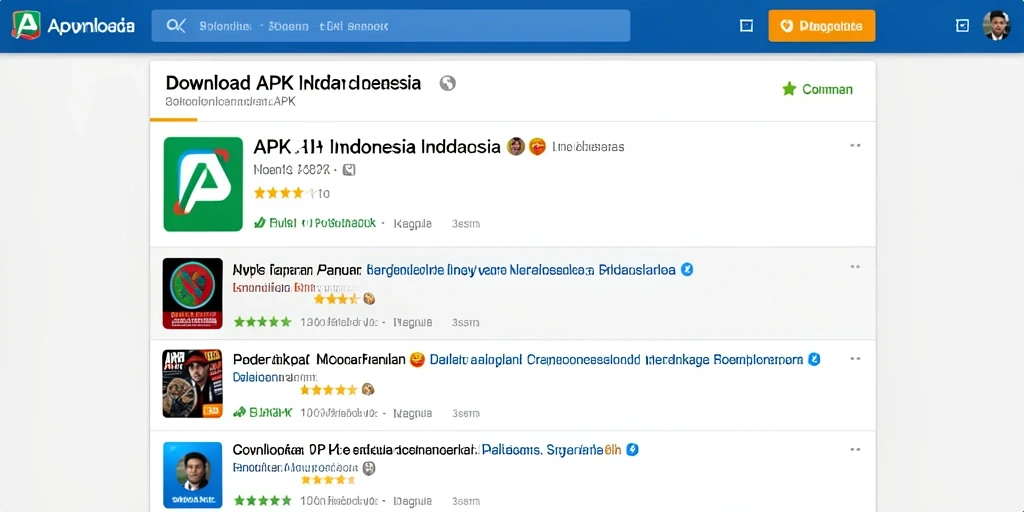Click the magnifier search icon

(176, 26)
